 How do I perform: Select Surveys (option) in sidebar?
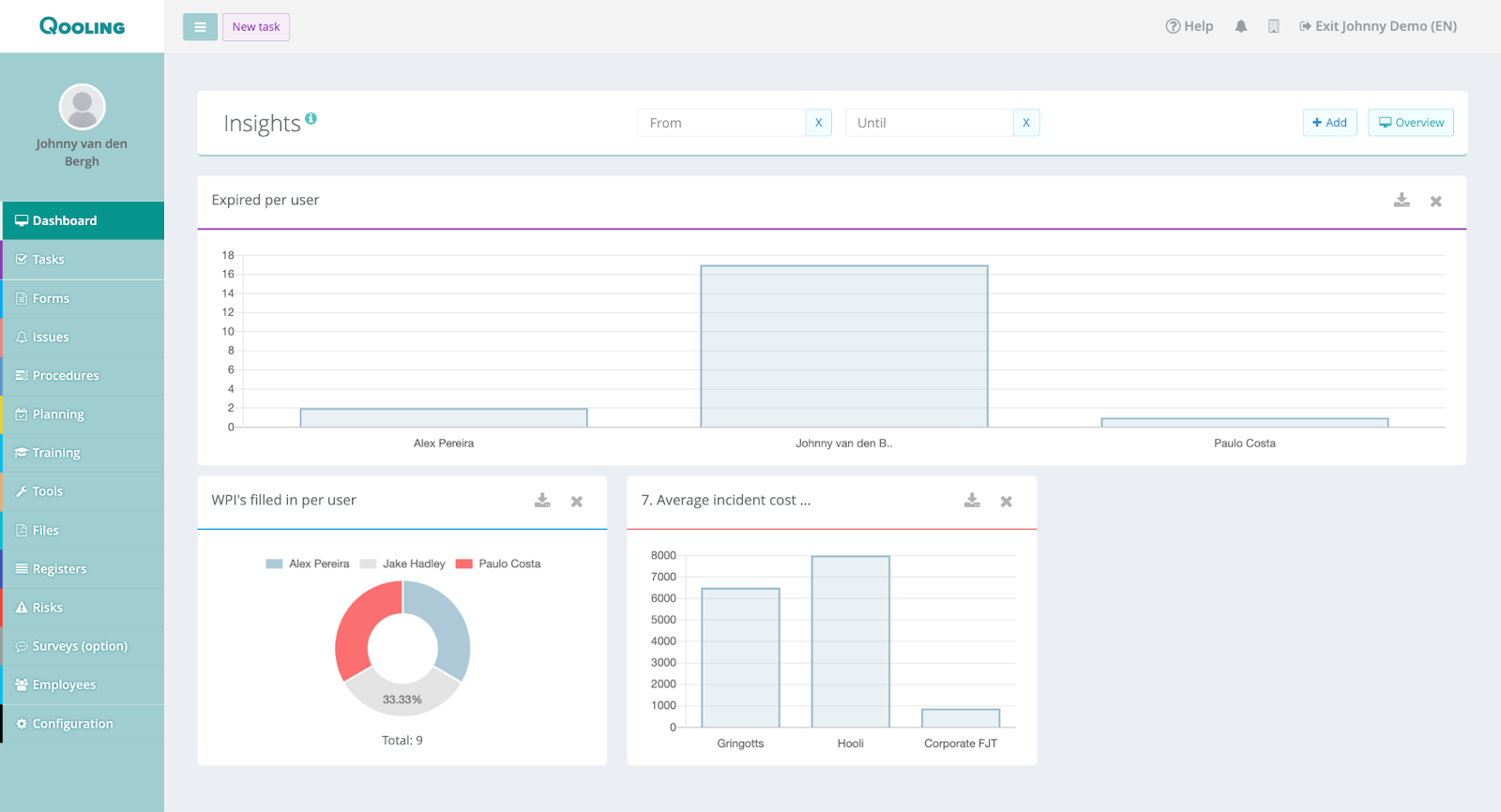83,646
